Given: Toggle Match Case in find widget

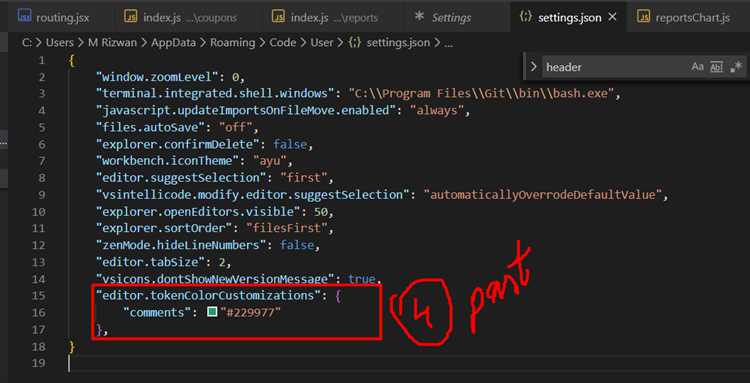Looking at the screenshot, I should pos(697,67).
